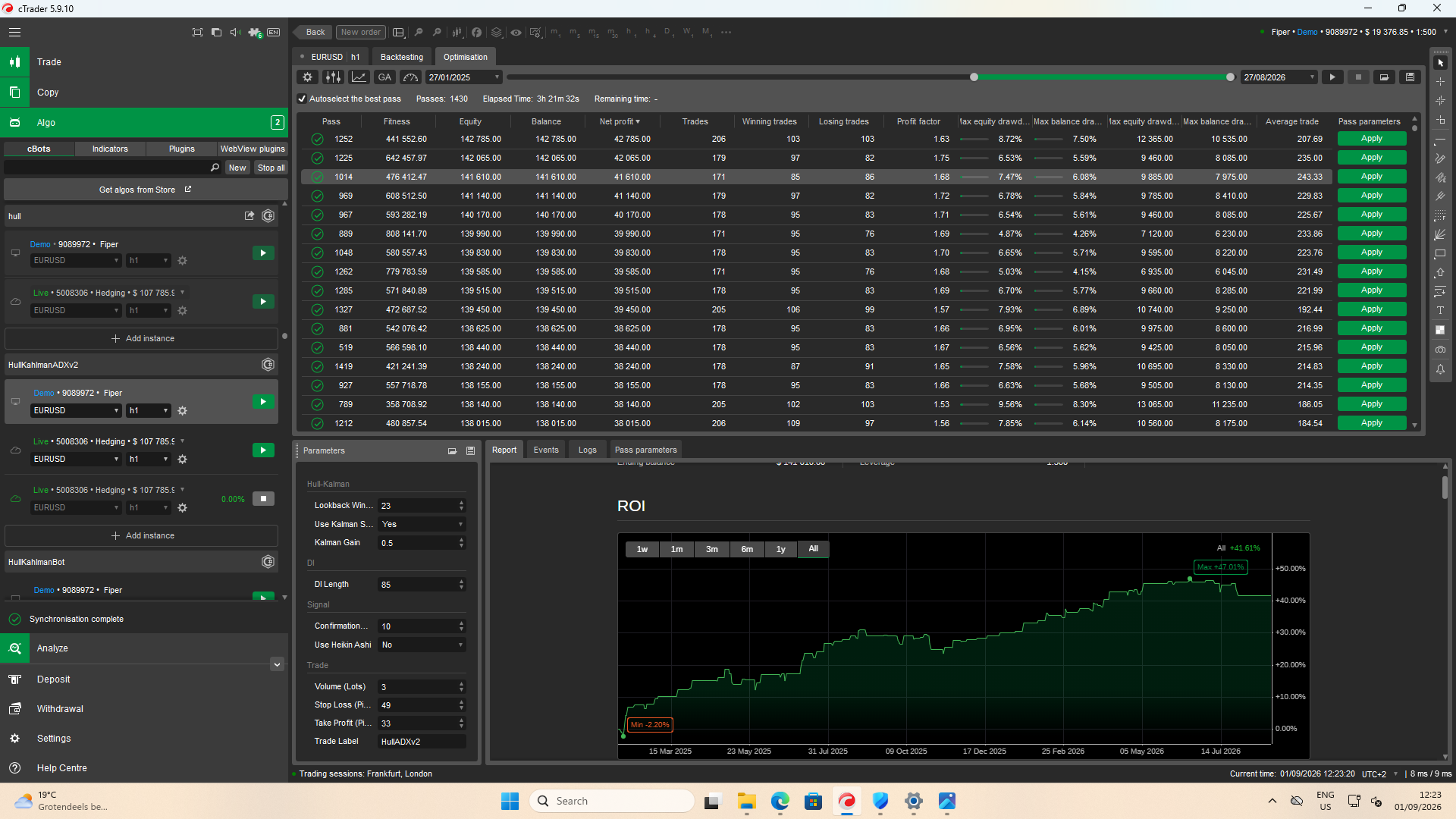1456x819 pixels.
Task: Click the equity chart icon
Action: 359,77
